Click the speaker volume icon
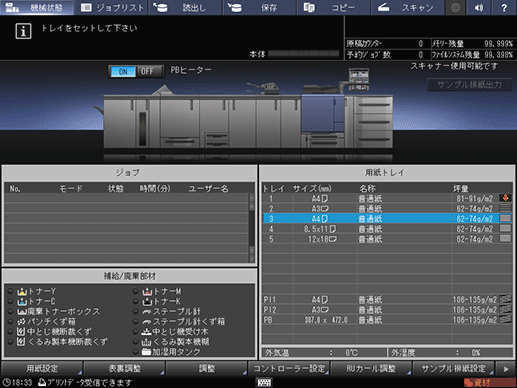The width and height of the screenshot is (517, 388). tap(479, 7)
